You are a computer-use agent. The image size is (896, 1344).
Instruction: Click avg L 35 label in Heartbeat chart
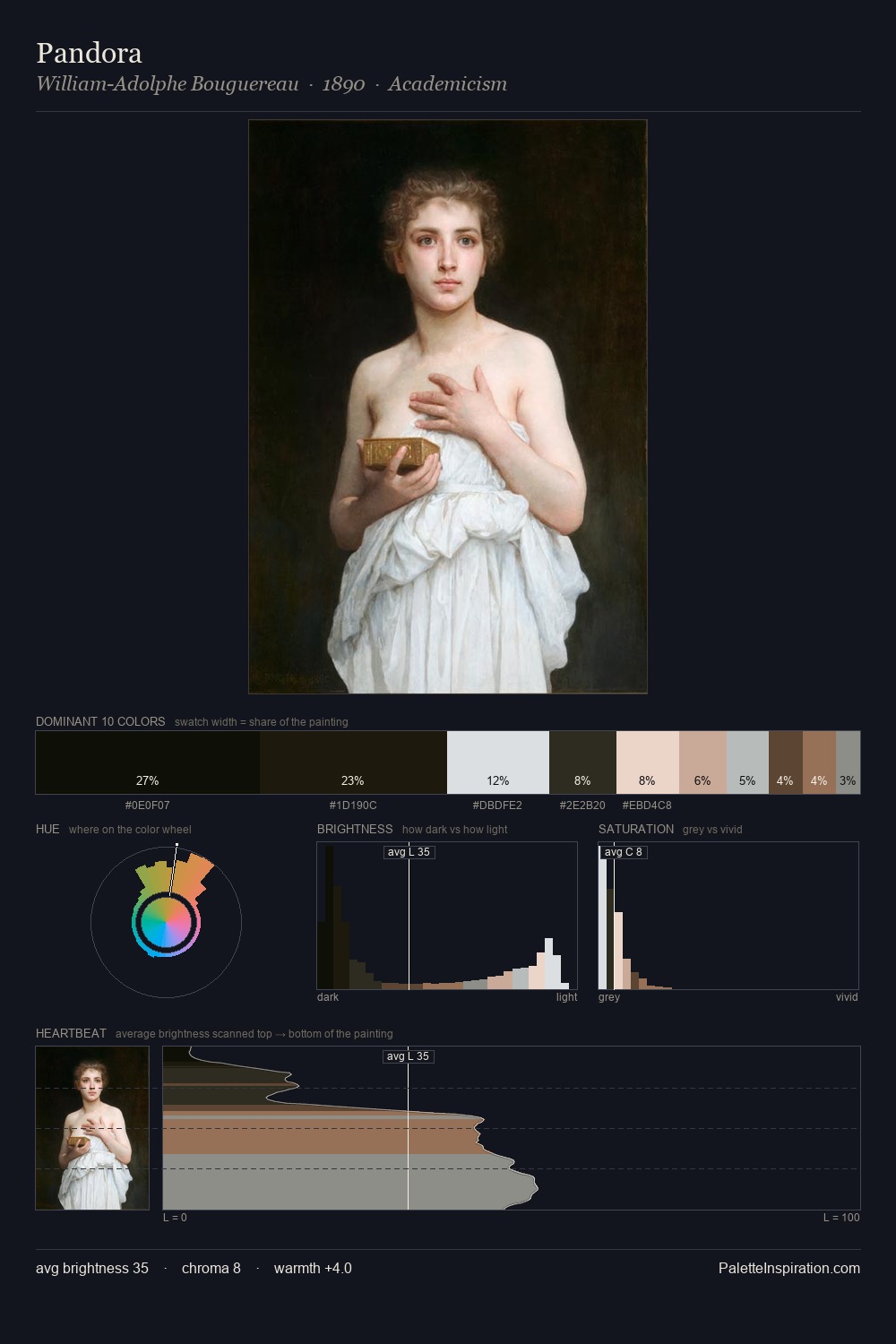[408, 1056]
